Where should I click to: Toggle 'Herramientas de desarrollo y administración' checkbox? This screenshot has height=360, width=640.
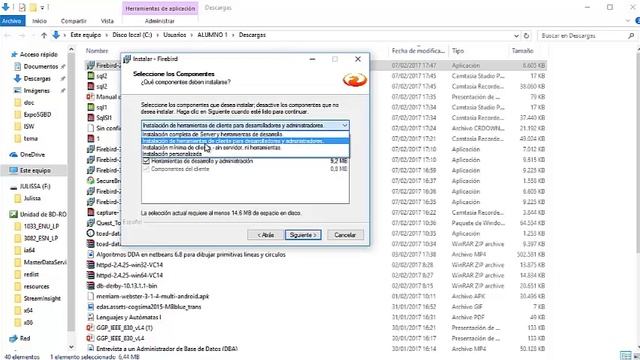(x=146, y=161)
